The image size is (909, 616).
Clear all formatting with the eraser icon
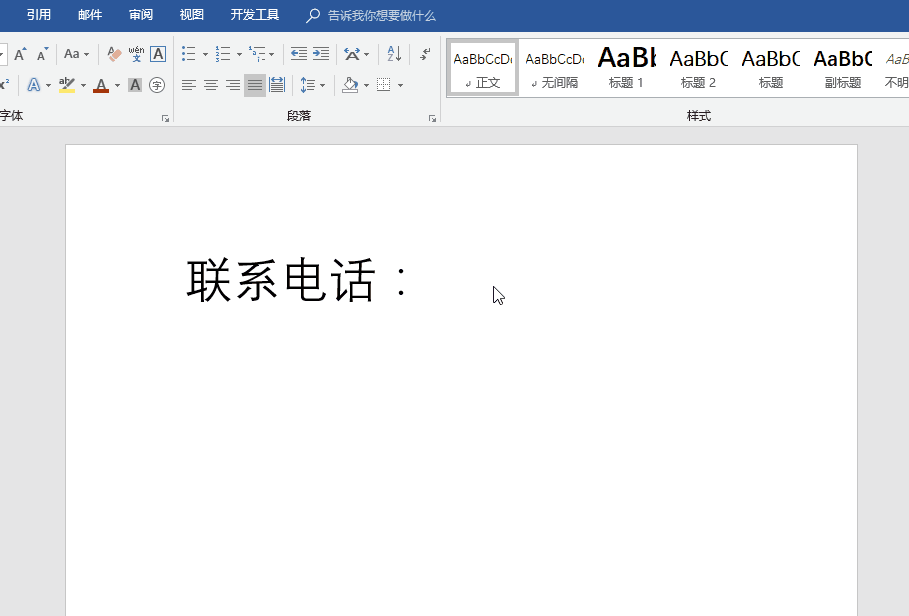tap(113, 54)
